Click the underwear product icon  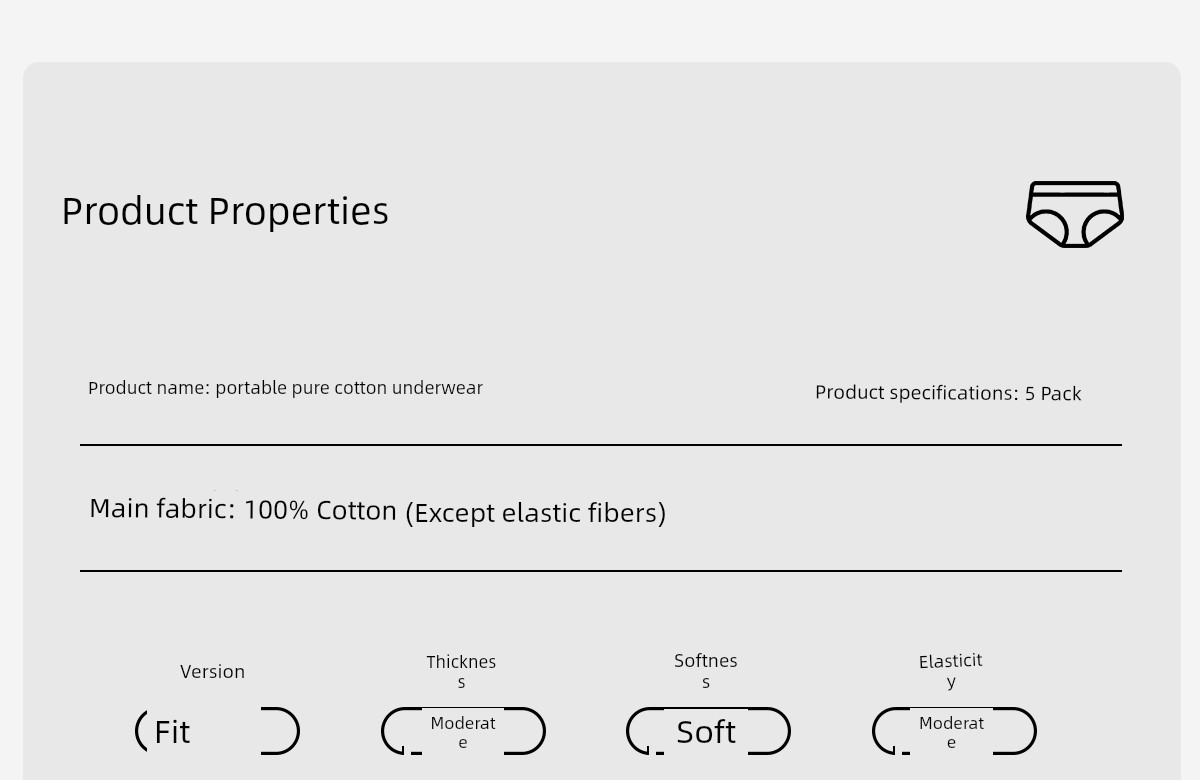click(x=1075, y=214)
